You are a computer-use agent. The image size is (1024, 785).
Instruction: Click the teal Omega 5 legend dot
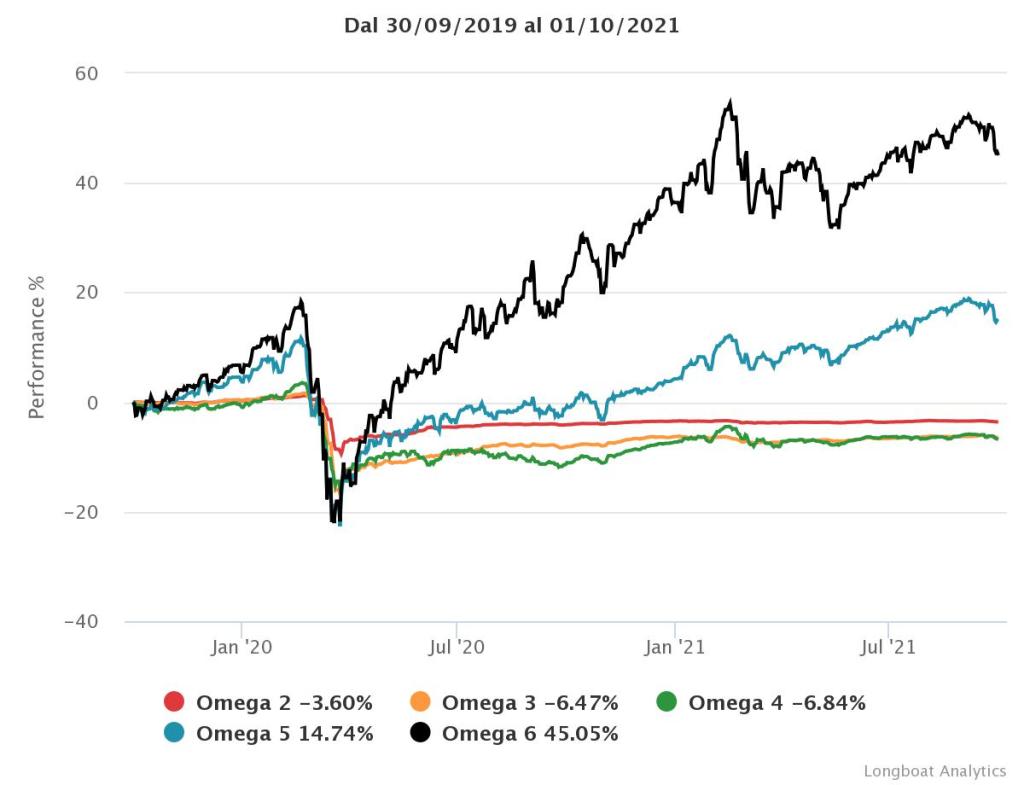pos(173,733)
